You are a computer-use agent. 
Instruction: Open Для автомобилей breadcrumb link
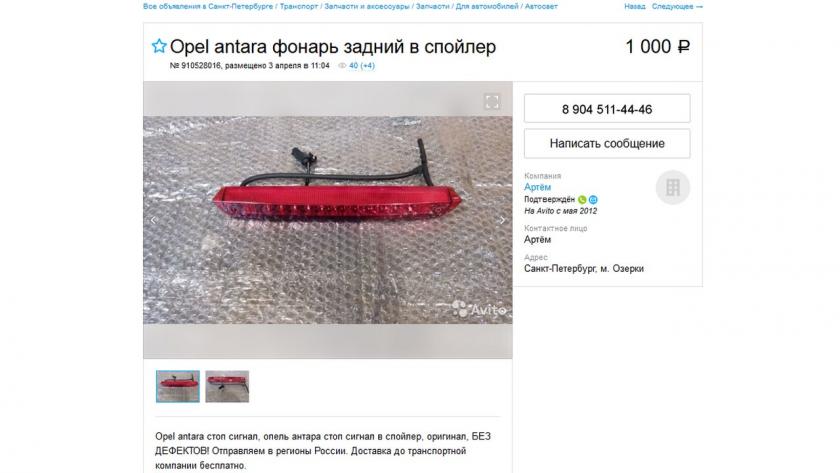pyautogui.click(x=487, y=6)
